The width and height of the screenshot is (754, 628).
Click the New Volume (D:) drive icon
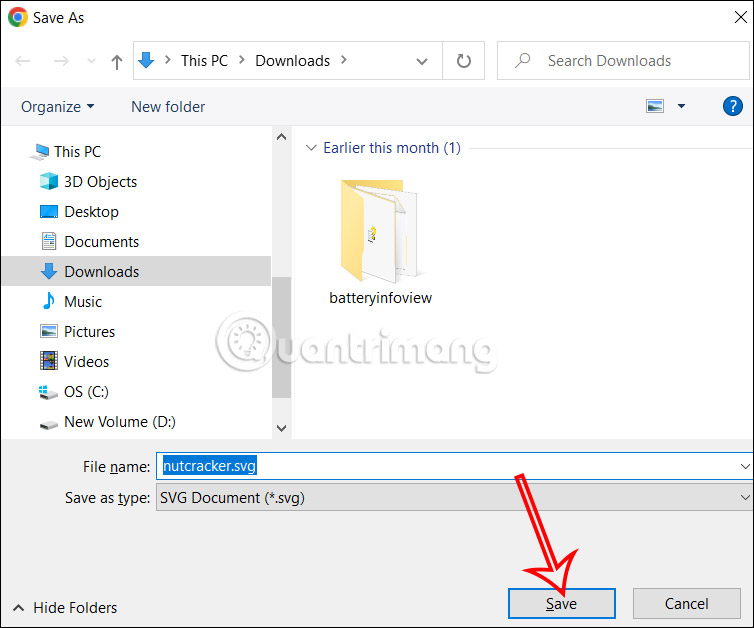click(x=49, y=425)
